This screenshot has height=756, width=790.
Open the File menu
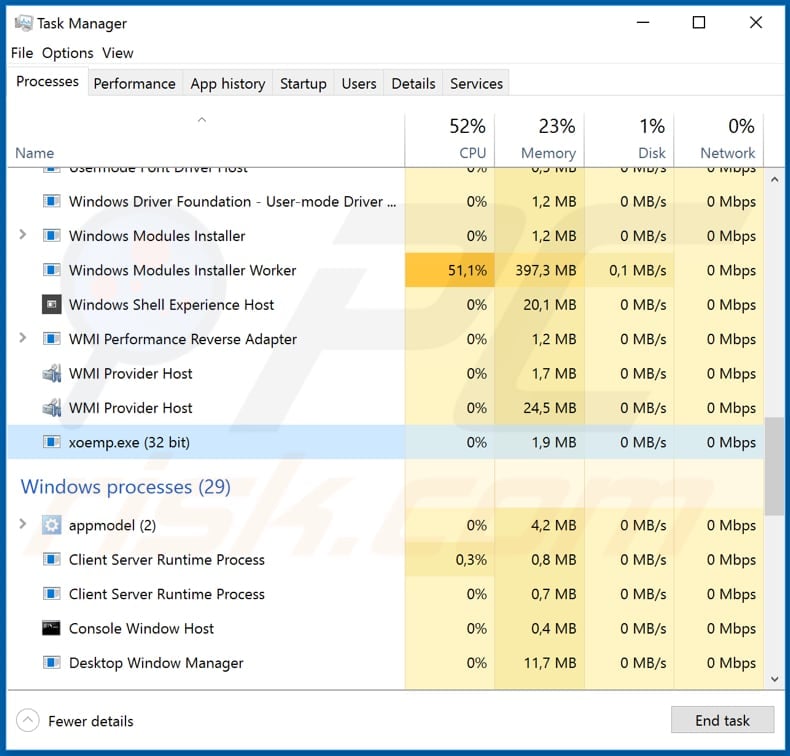[22, 53]
